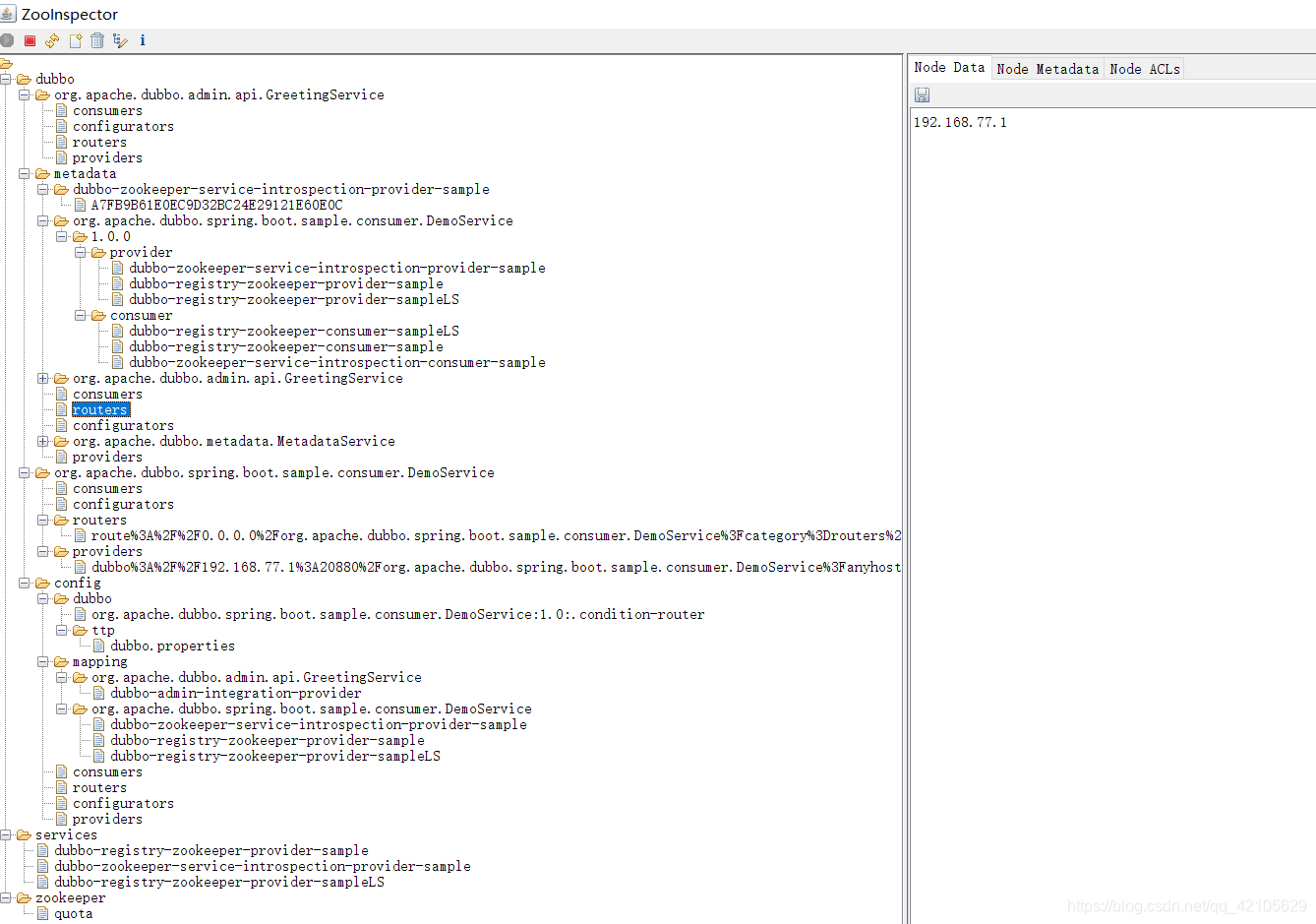Select the dubbo%3A%2F%2F192.168.77.1 provider node
Screen dimensions: 1316x924
(x=496, y=567)
